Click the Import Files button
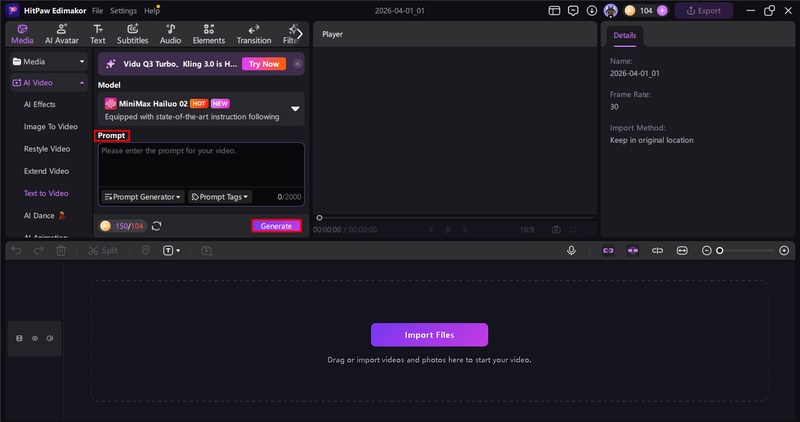The width and height of the screenshot is (800, 422). [429, 335]
